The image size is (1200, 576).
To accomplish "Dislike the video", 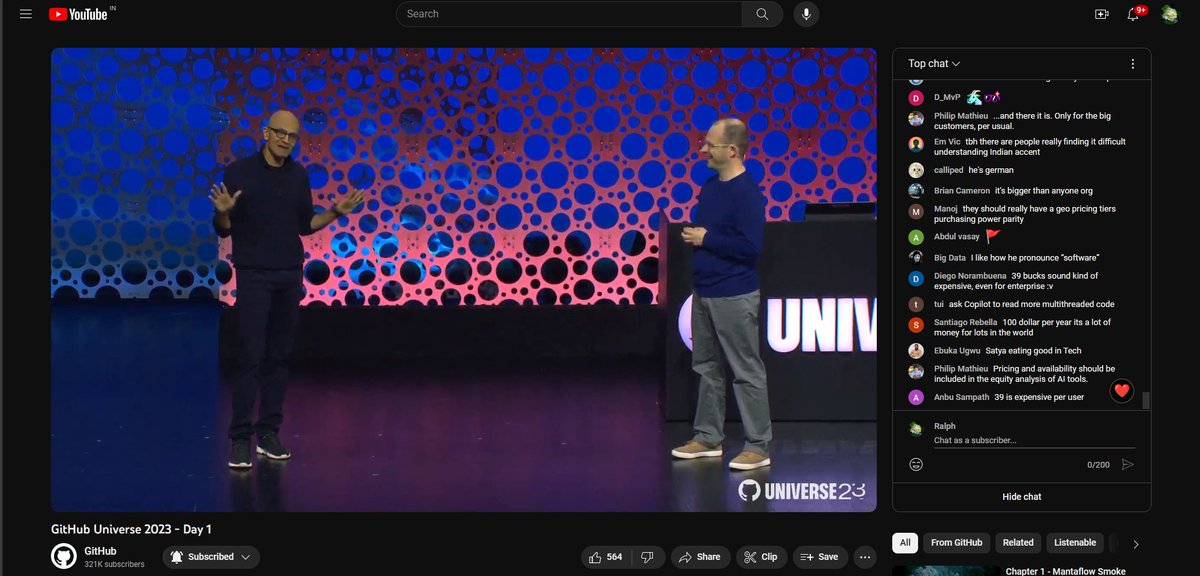I will point(647,557).
